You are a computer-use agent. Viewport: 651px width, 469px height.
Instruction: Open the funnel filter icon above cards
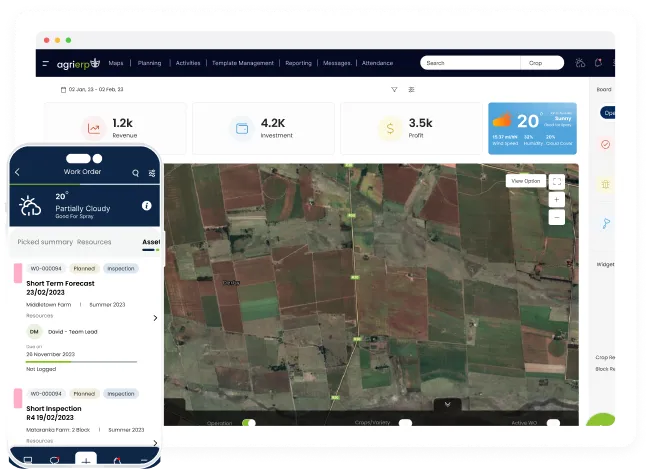[x=394, y=90]
